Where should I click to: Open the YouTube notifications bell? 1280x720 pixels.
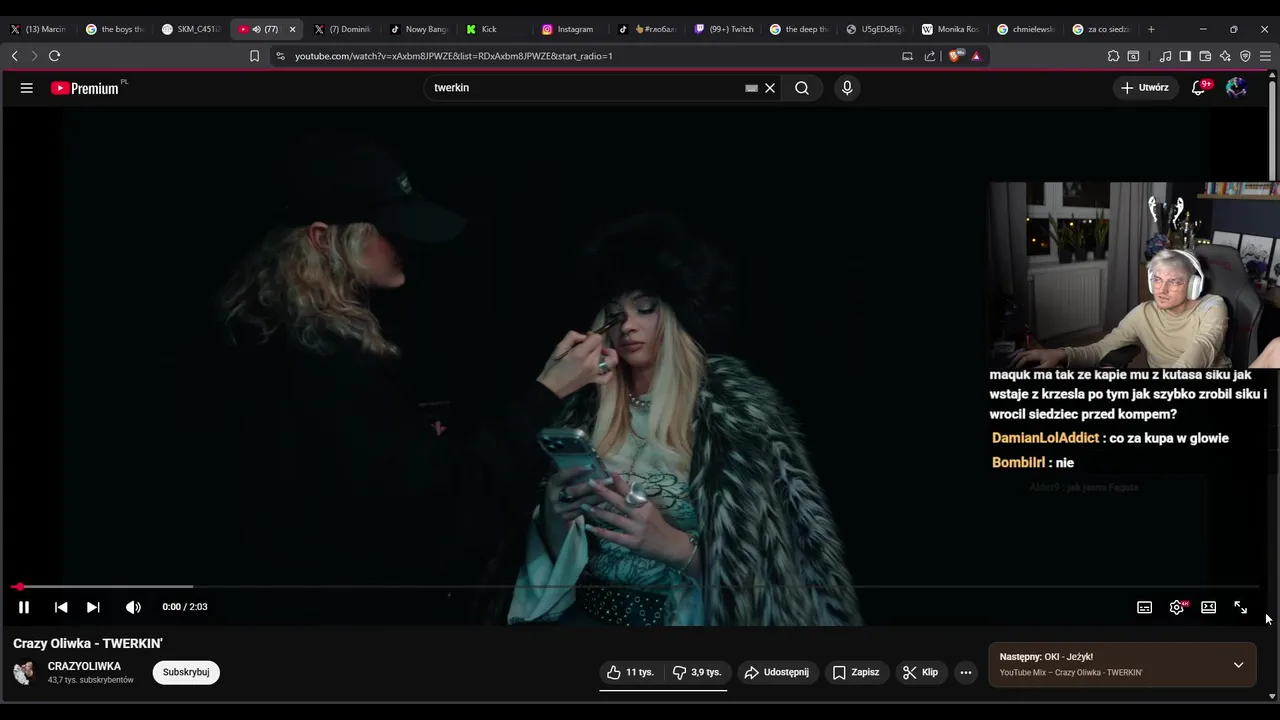[1198, 88]
